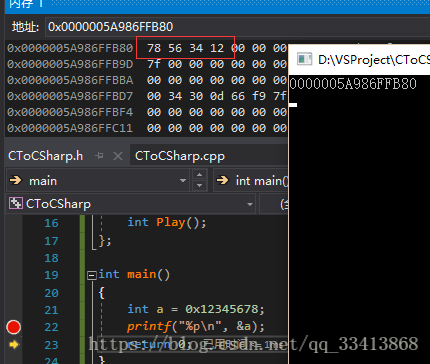Click byte 7f starting the second memory row
Screen dimensions: 430x364
(154, 64)
